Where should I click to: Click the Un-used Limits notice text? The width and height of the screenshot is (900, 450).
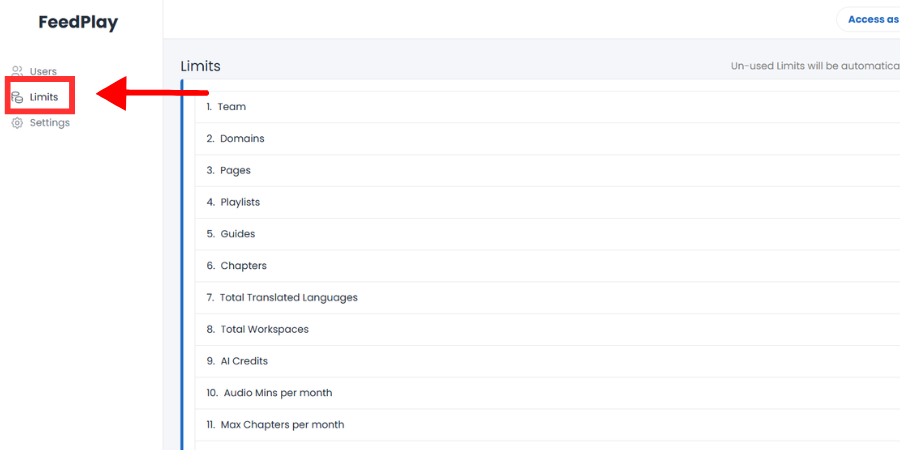[815, 66]
